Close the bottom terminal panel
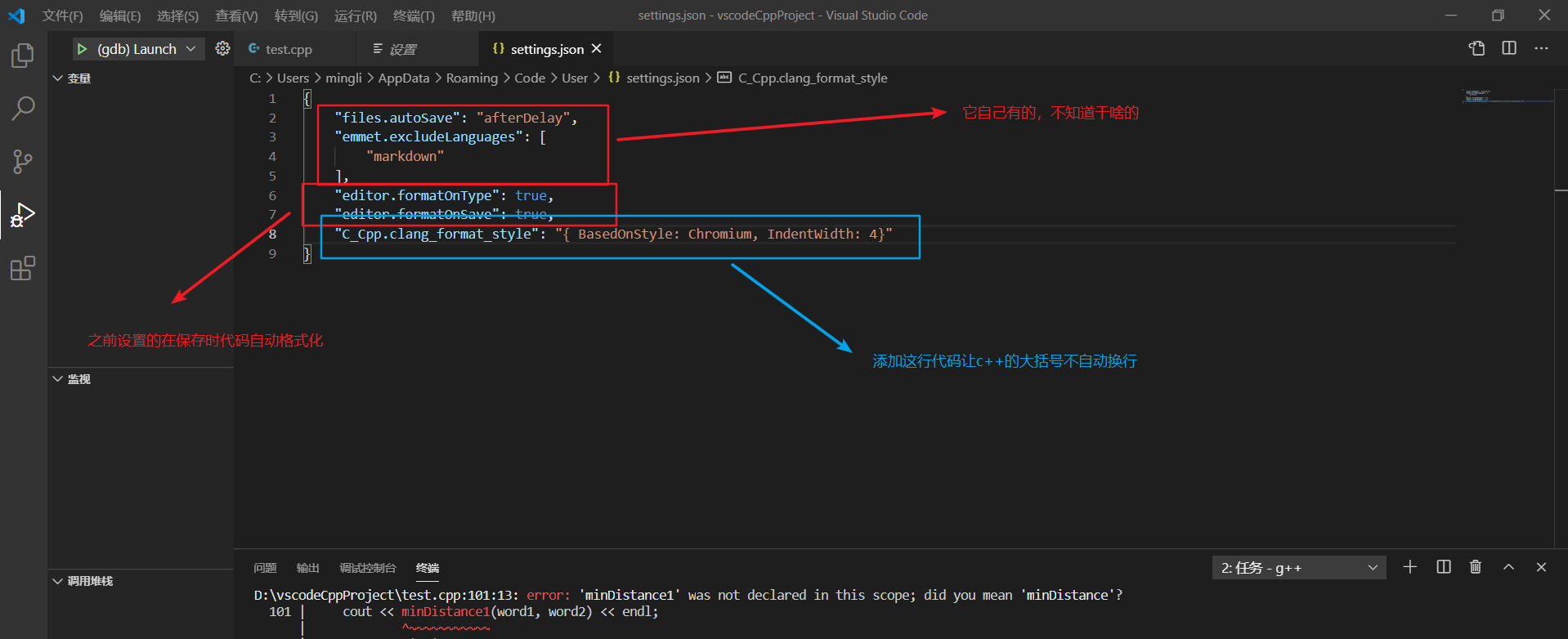Screen dimensions: 1568x639 click(x=1541, y=567)
